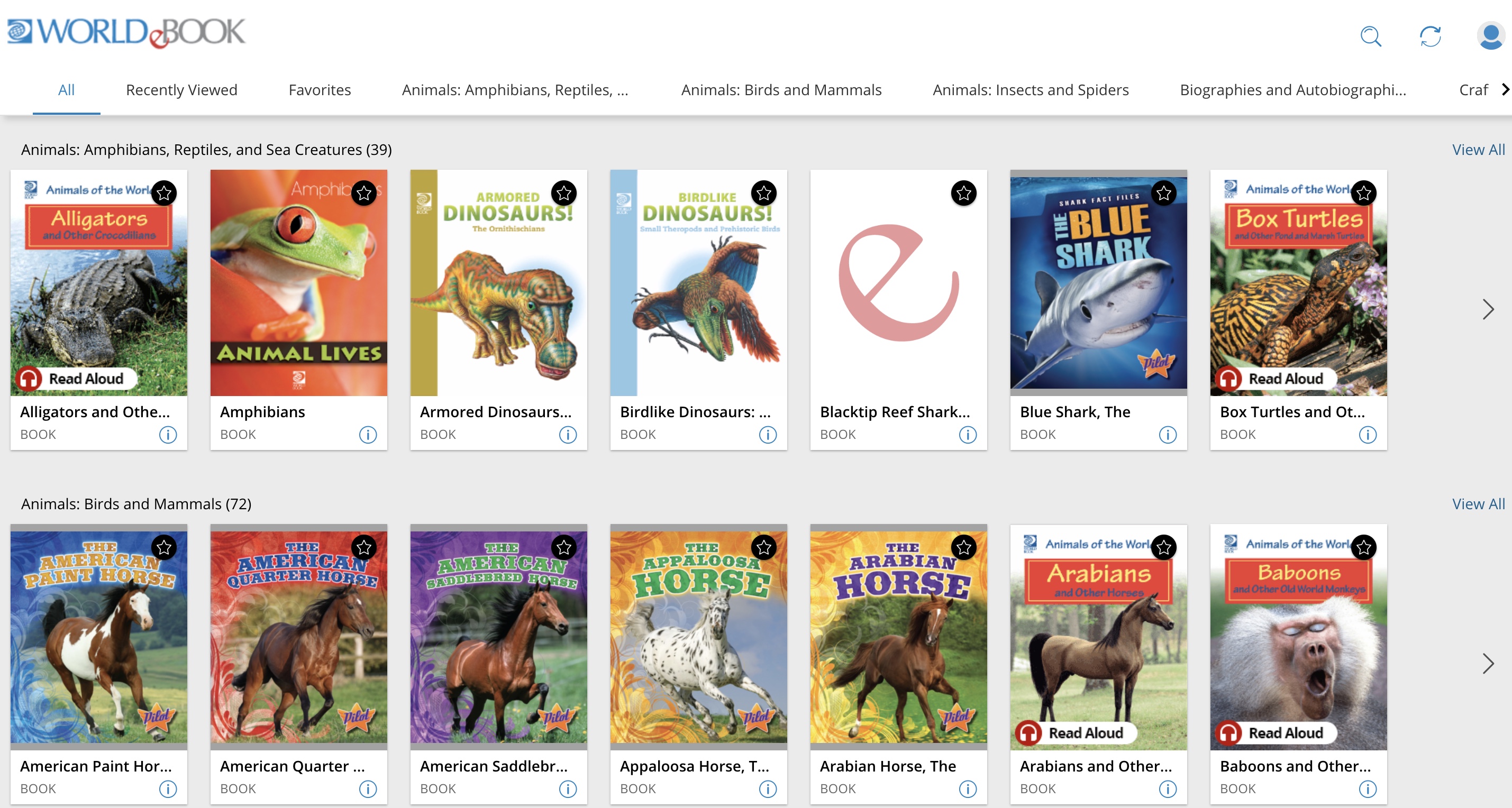Screen dimensions: 1512x808
Task: Toggle favorite star on American Saddlebred Horse
Action: 564,547
